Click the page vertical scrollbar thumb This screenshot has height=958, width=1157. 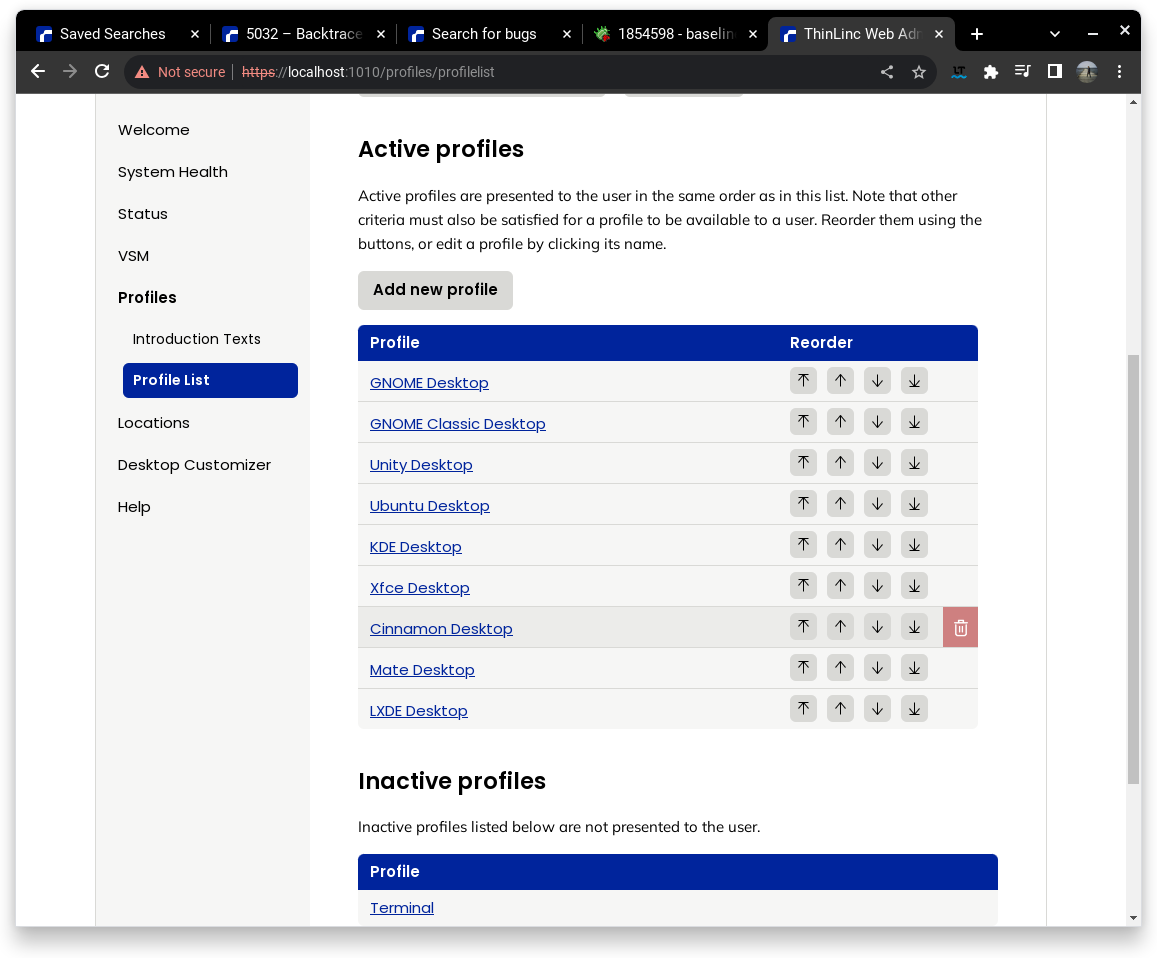click(x=1133, y=570)
